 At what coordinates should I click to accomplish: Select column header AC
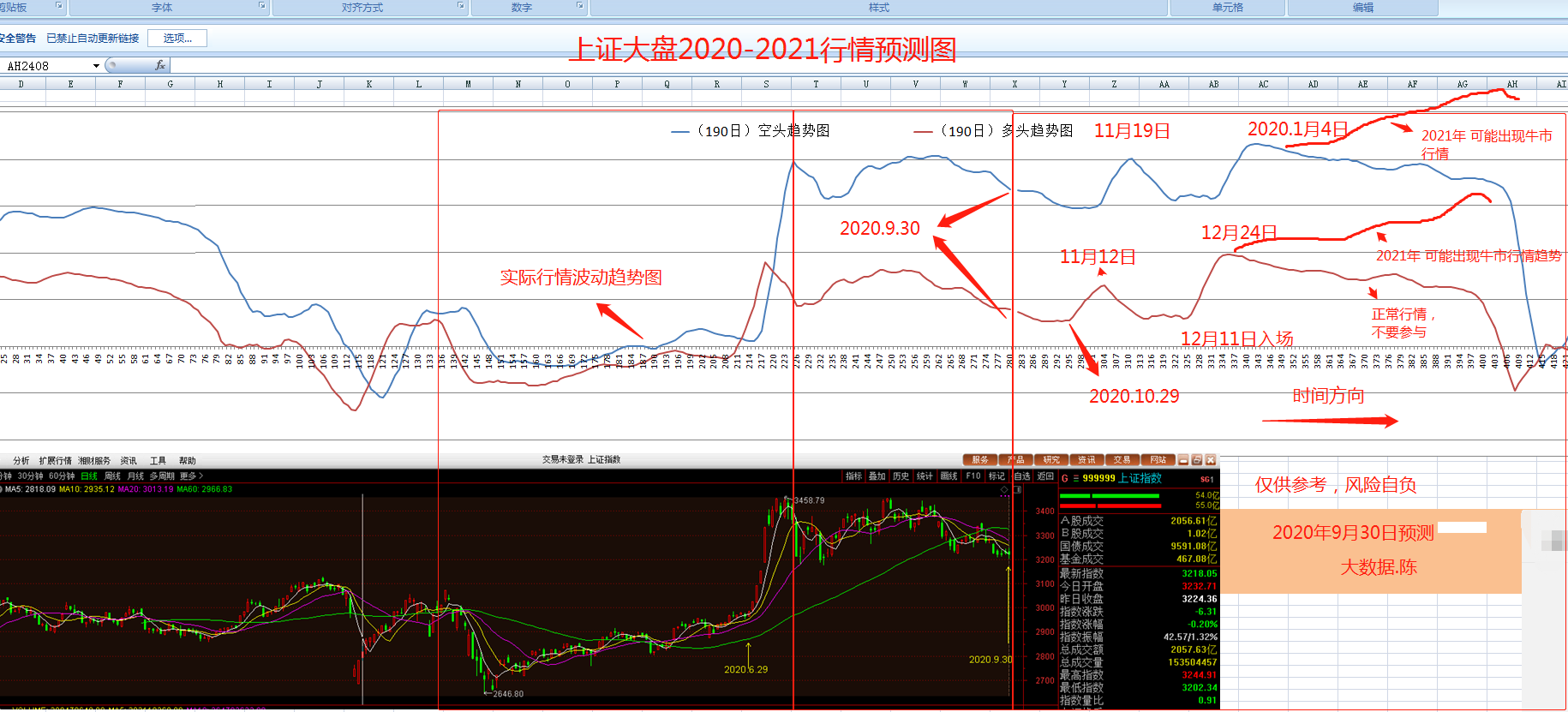(1263, 84)
